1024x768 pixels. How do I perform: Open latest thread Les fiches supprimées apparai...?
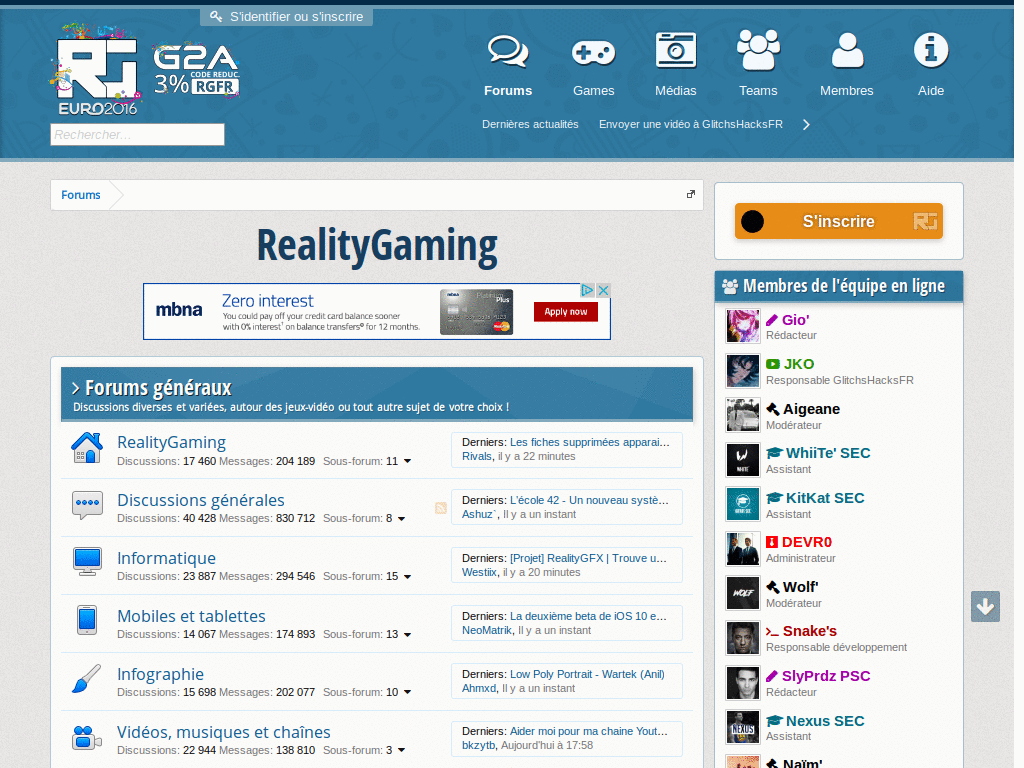pos(590,442)
